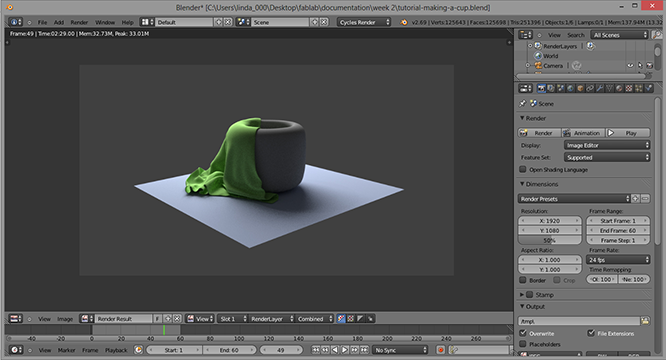
Task: Toggle Camera visibility eye in outliner
Action: click(x=630, y=65)
